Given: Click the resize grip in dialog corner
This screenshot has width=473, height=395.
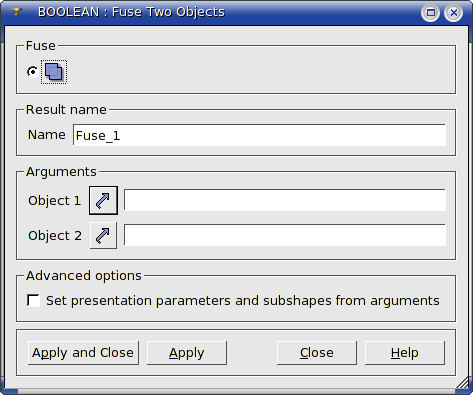Looking at the screenshot, I should pos(462,383).
